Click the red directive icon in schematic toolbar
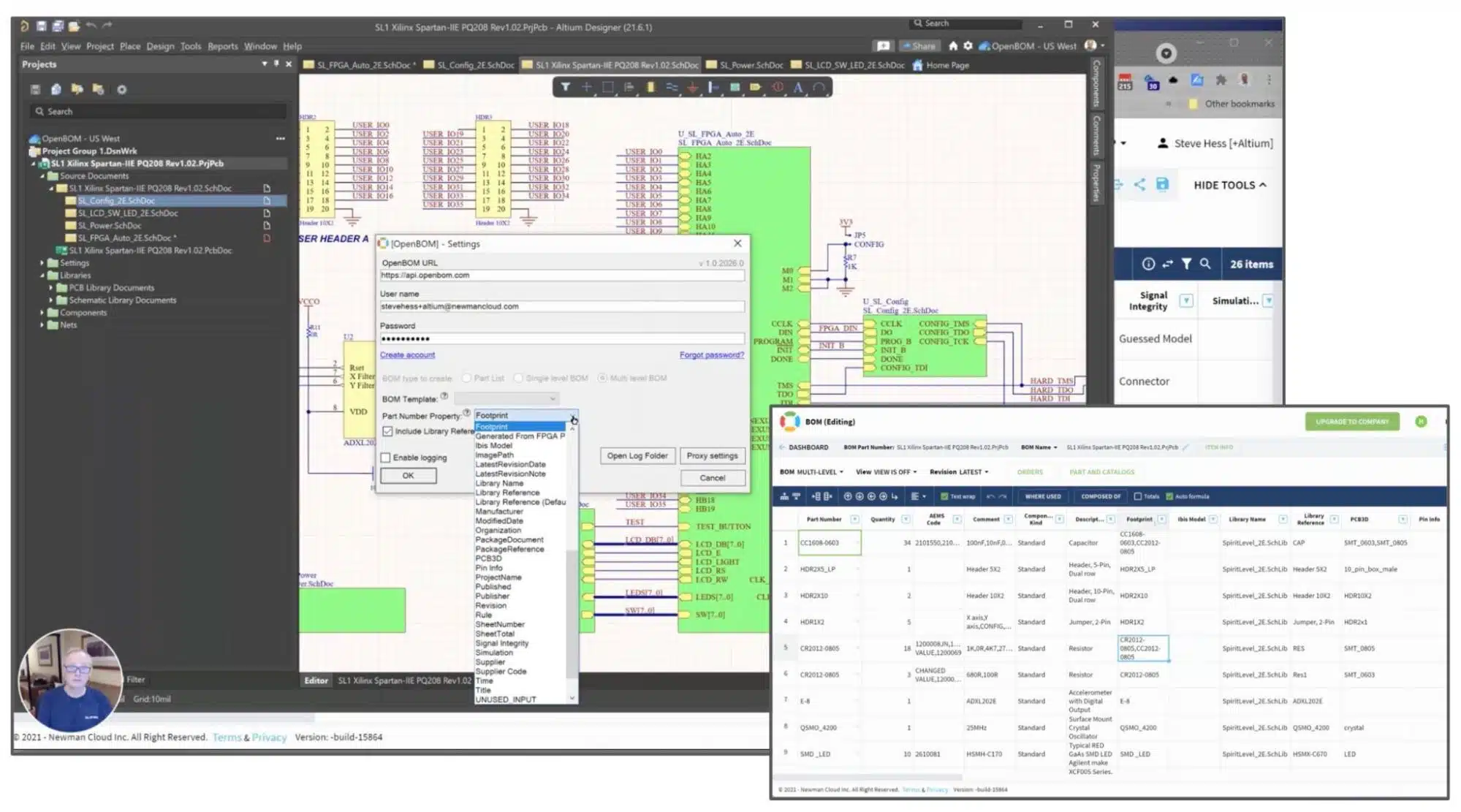 (x=778, y=87)
